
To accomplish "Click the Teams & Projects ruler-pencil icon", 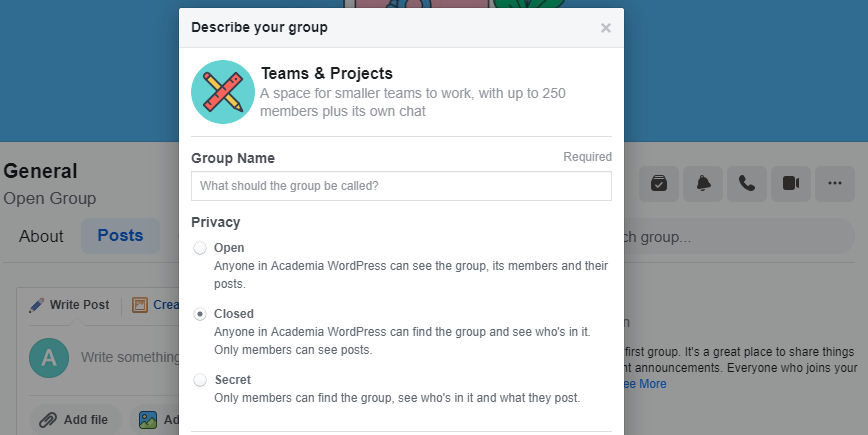I will point(223,92).
